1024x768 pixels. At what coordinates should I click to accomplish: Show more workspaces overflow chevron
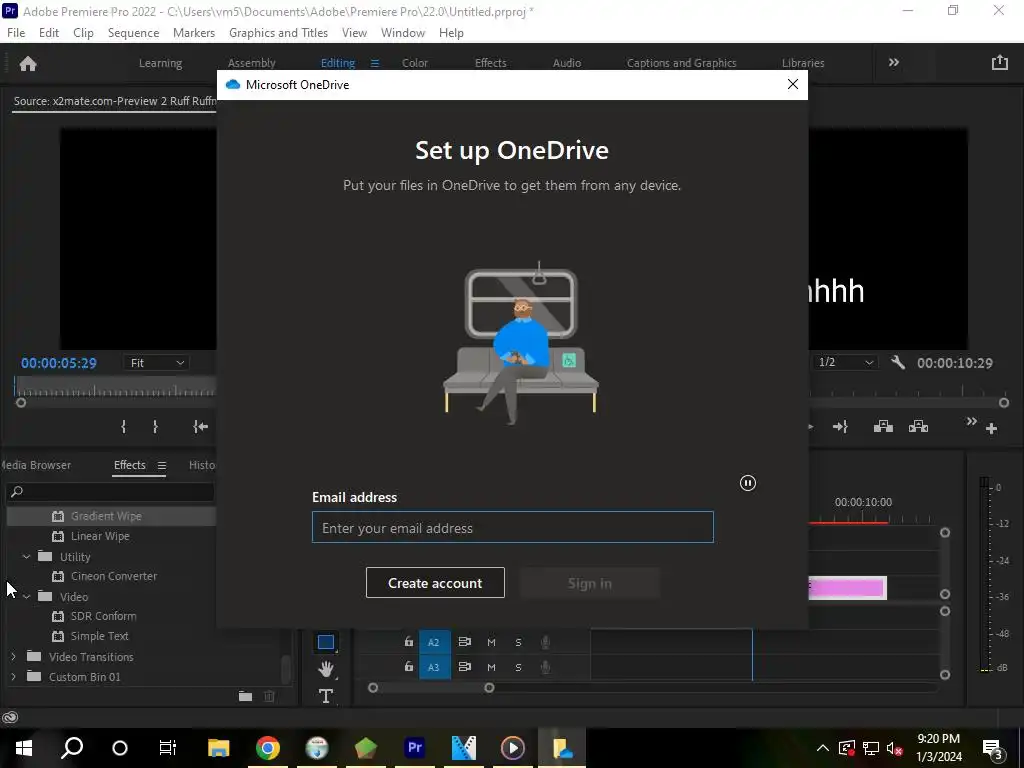893,63
